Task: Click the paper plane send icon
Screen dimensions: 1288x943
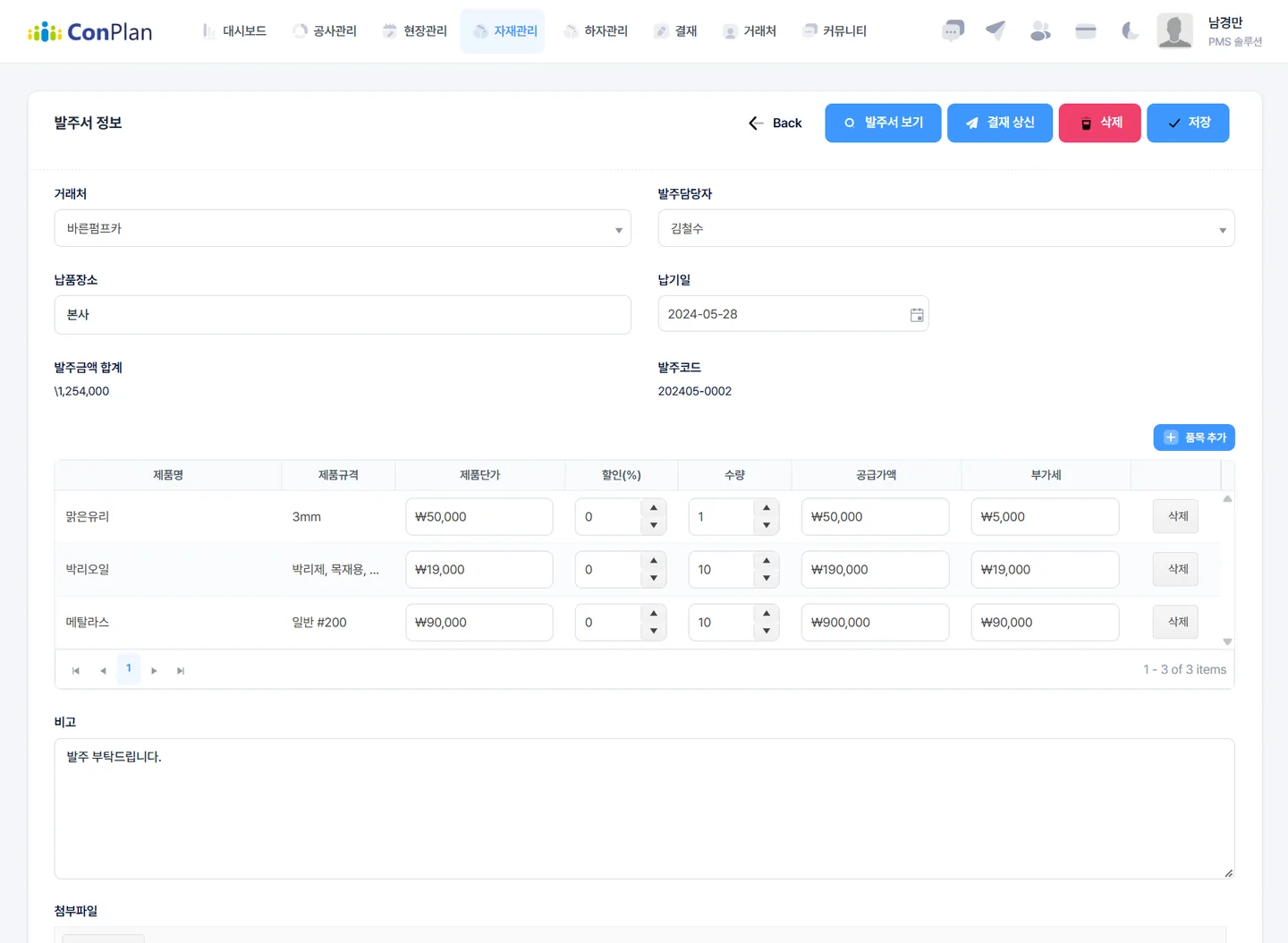Action: coord(996,30)
